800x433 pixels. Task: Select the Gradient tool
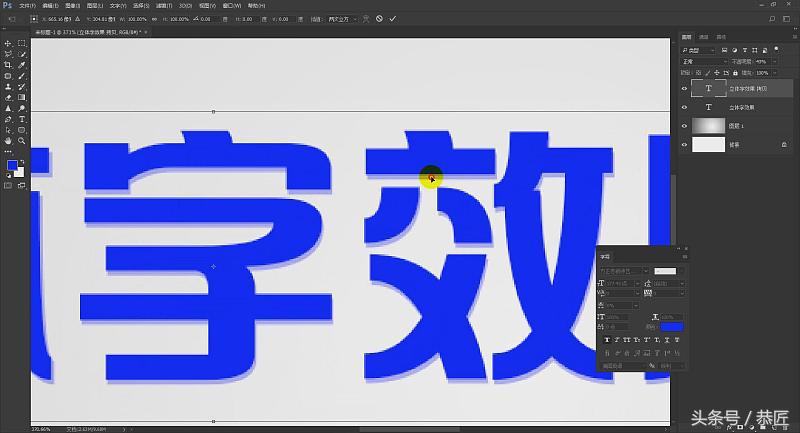click(x=21, y=97)
